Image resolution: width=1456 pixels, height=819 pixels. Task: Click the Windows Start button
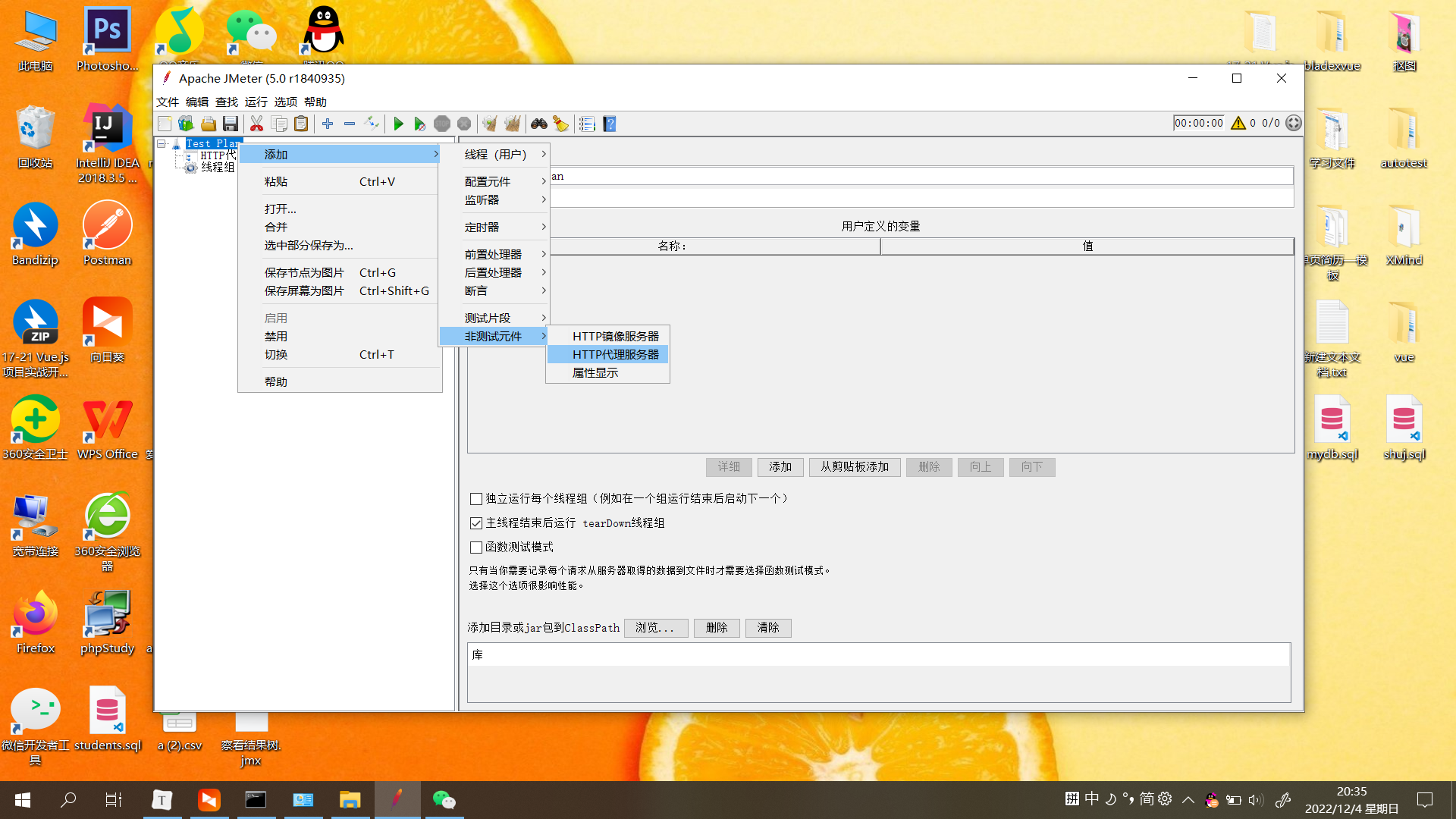[x=23, y=800]
